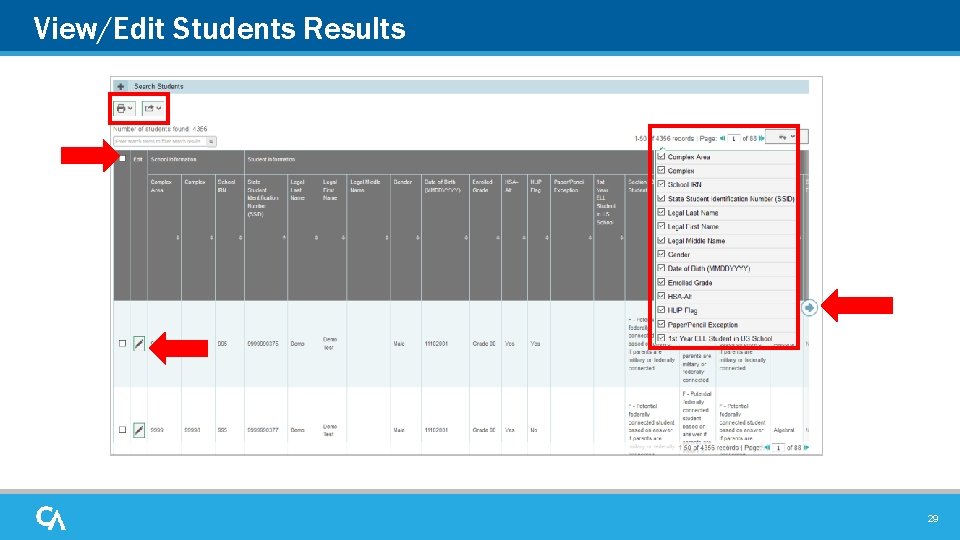Uncheck Legal Middle Name column option
This screenshot has width=960, height=540.
point(661,241)
